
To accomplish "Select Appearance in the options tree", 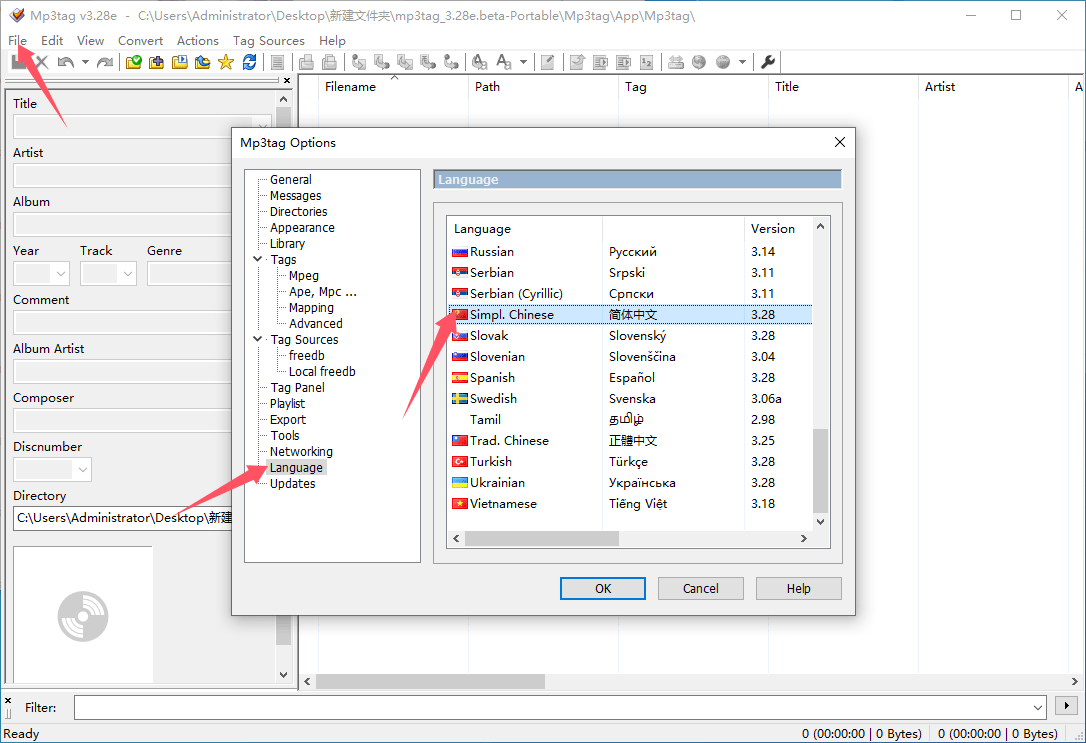I will coord(302,228).
